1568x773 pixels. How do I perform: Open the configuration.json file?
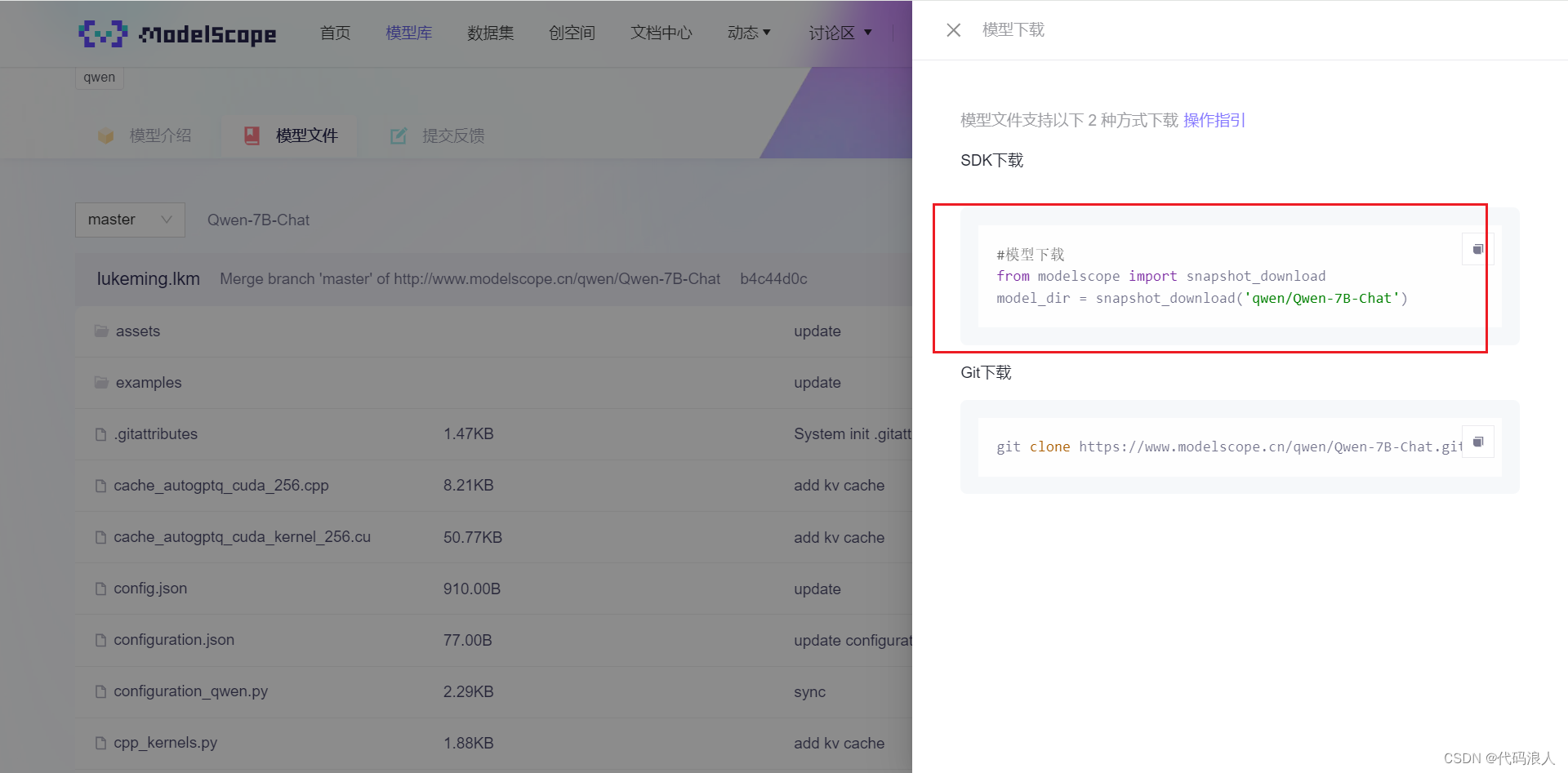[174, 640]
